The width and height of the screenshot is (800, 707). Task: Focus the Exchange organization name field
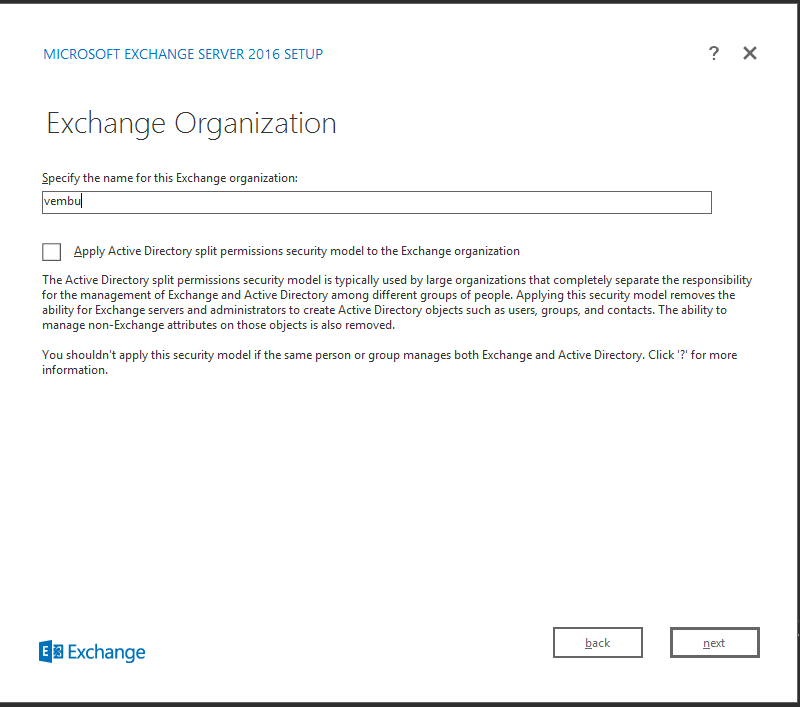(377, 202)
